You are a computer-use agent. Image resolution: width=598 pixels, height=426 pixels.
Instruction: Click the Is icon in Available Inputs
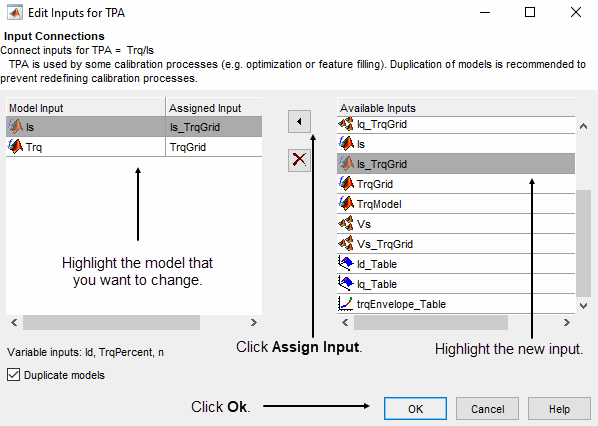coord(346,144)
